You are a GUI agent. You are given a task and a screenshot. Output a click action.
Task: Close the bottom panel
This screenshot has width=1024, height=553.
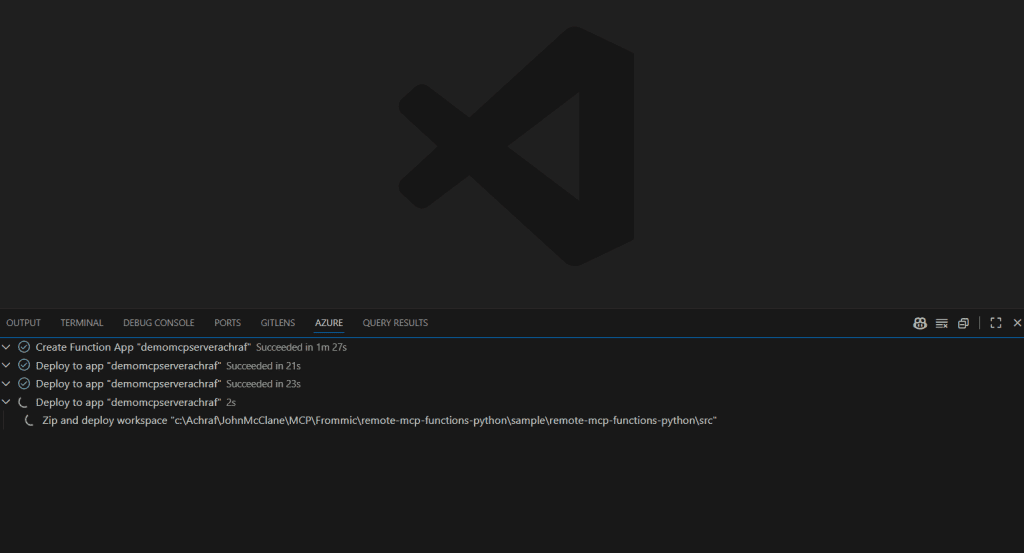click(x=1017, y=323)
